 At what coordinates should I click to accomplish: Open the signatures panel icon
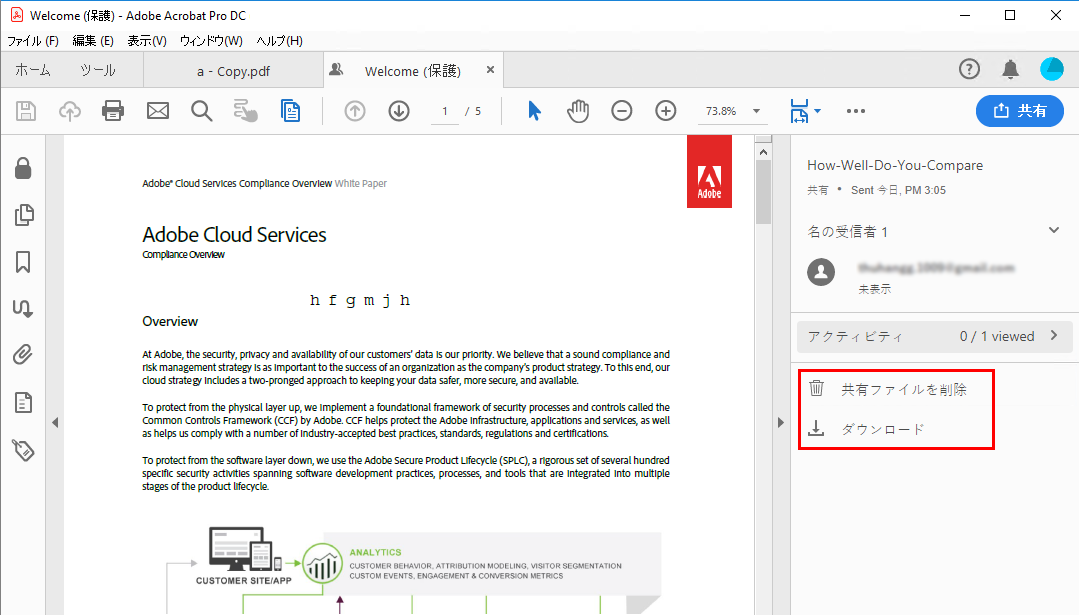coord(23,308)
